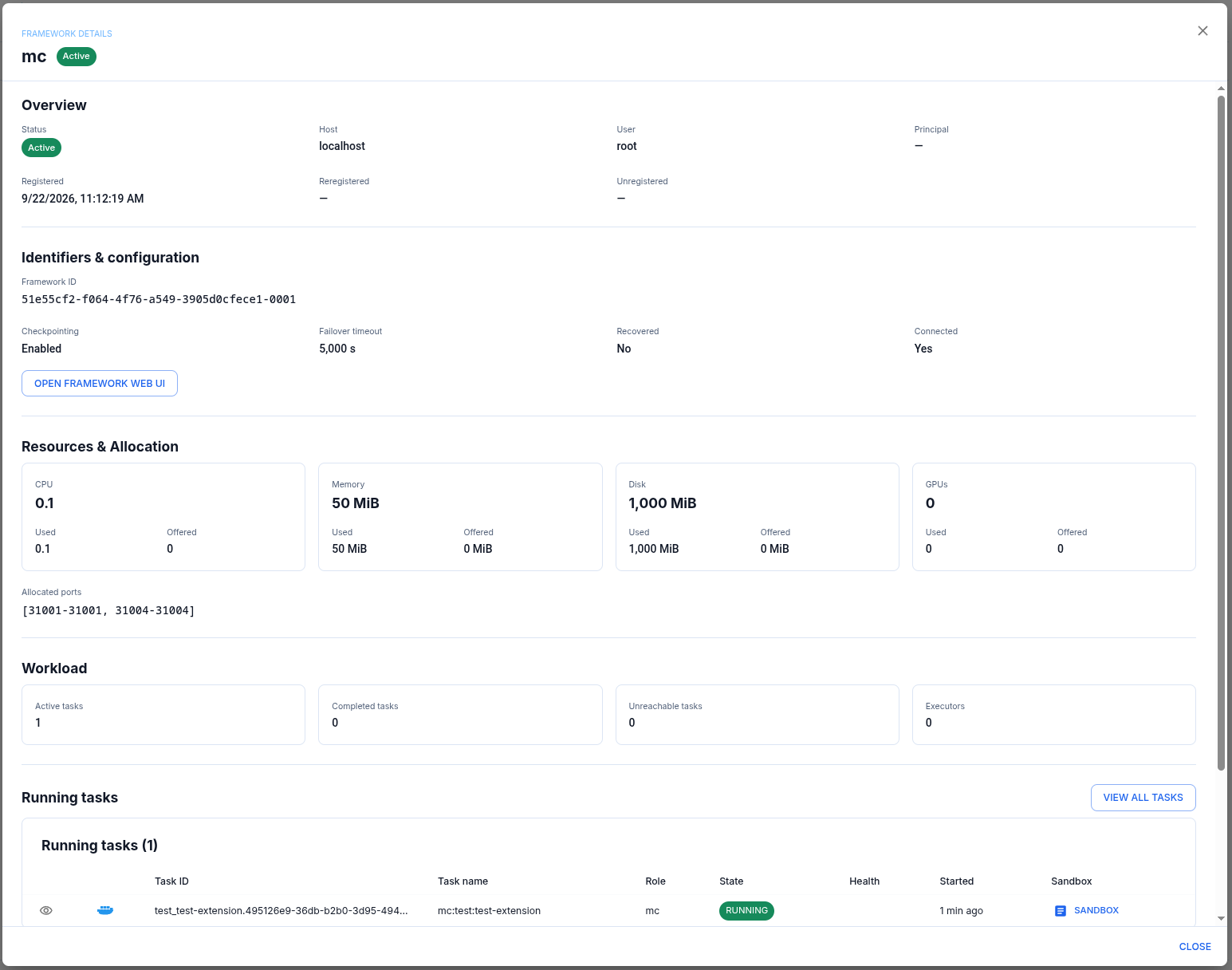Click the Memory card value 50 MiB
Viewport: 1232px width, 970px height.
tap(356, 503)
